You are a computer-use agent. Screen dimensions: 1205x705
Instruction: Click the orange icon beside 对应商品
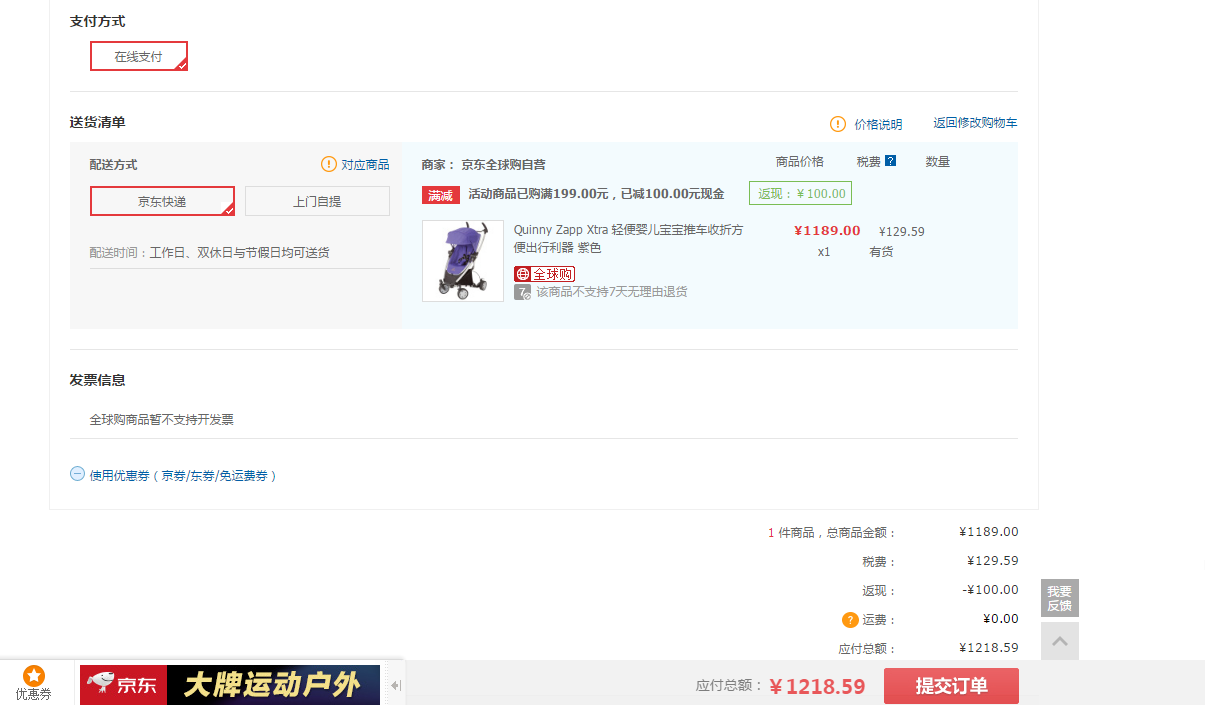[329, 164]
